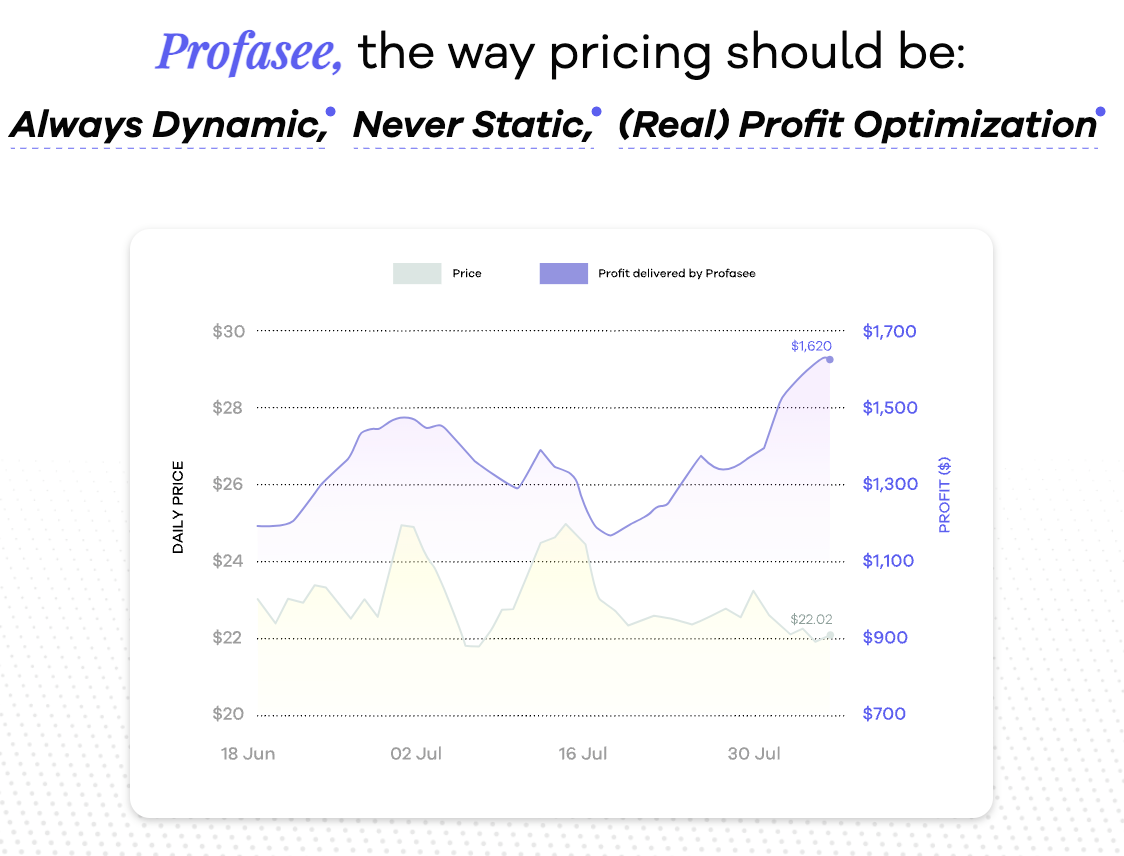Click the blue dot after "Profit Optimization"
This screenshot has height=856, width=1124.
1100,112
